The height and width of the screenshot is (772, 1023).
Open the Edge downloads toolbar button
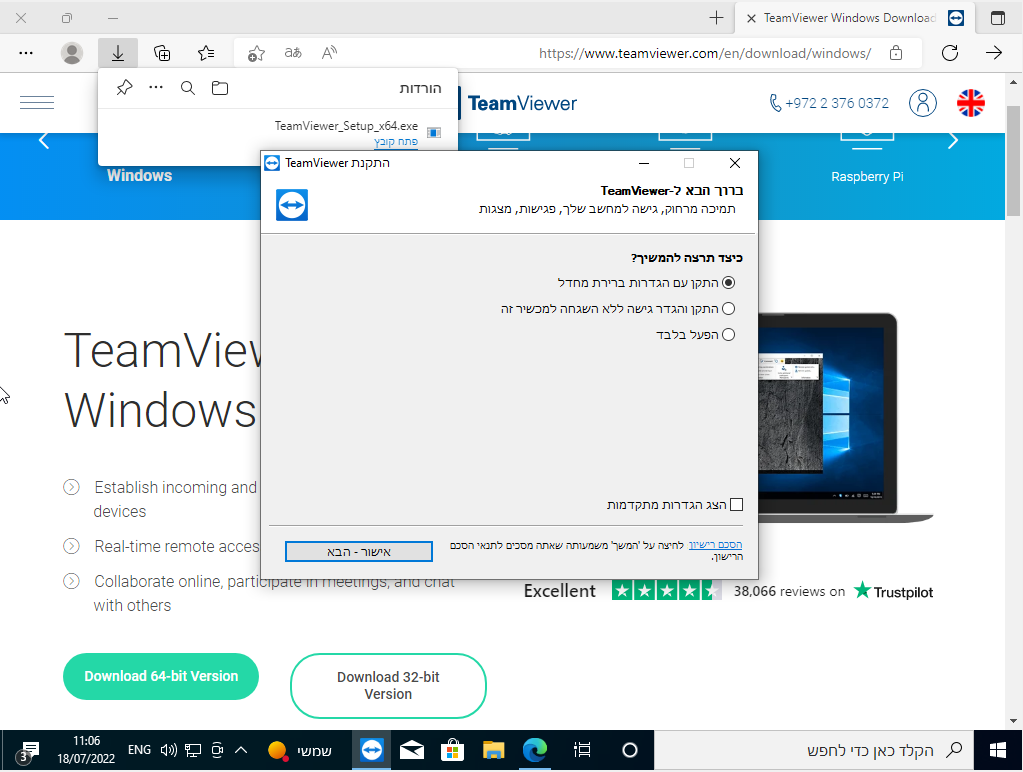(x=118, y=53)
